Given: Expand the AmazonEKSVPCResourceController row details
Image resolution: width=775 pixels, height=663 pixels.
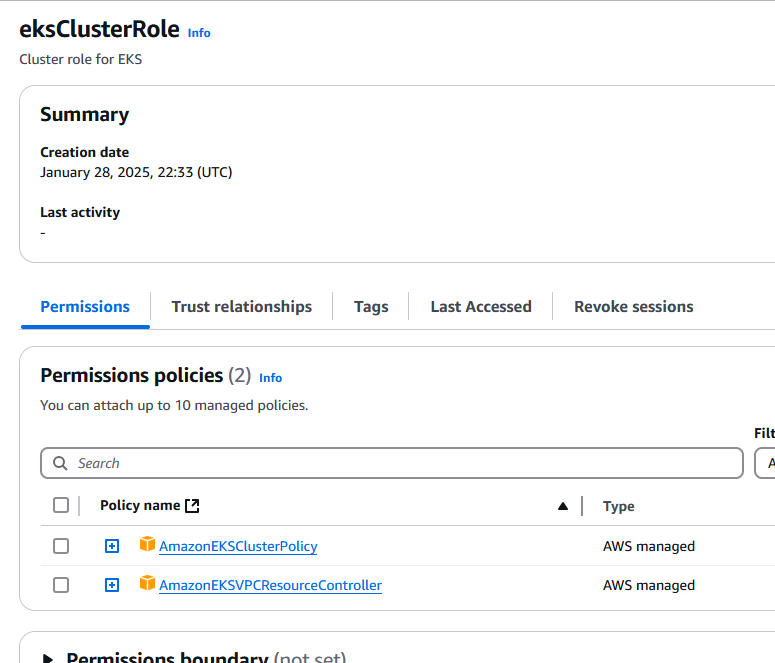Looking at the screenshot, I should coord(112,585).
